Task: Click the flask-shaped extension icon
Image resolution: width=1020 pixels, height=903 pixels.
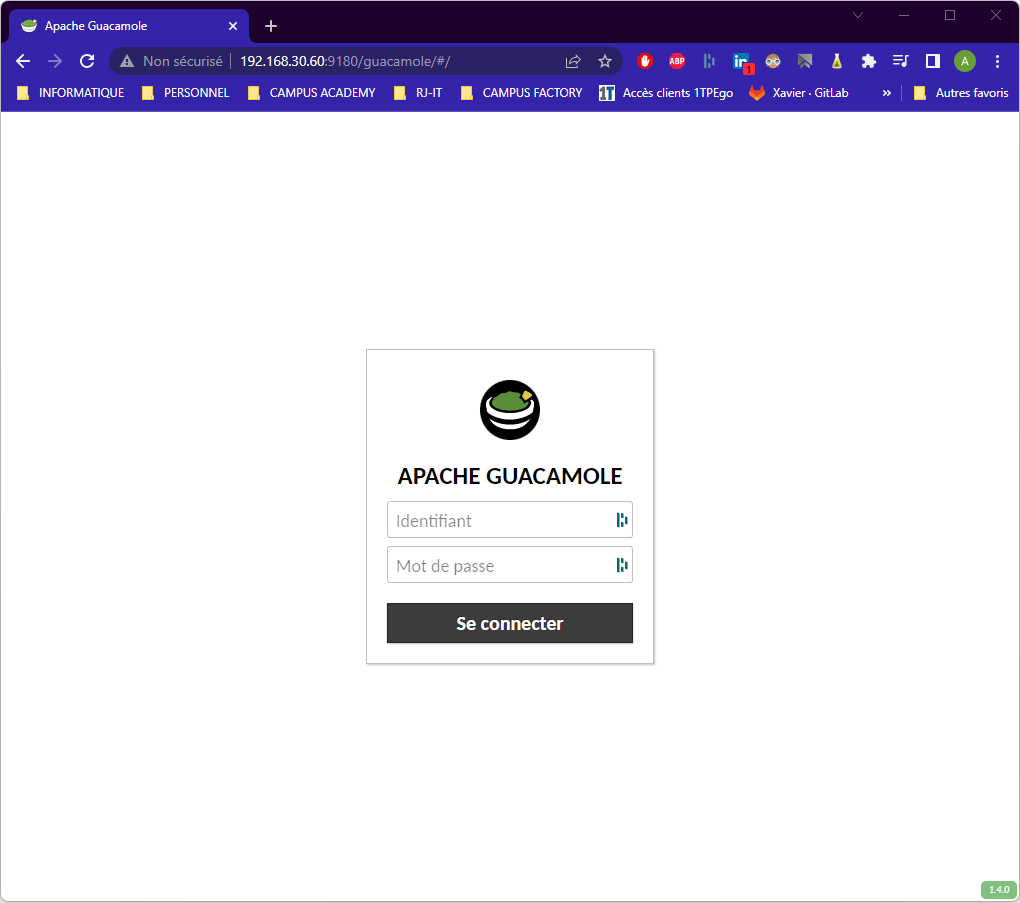Action: (x=837, y=60)
